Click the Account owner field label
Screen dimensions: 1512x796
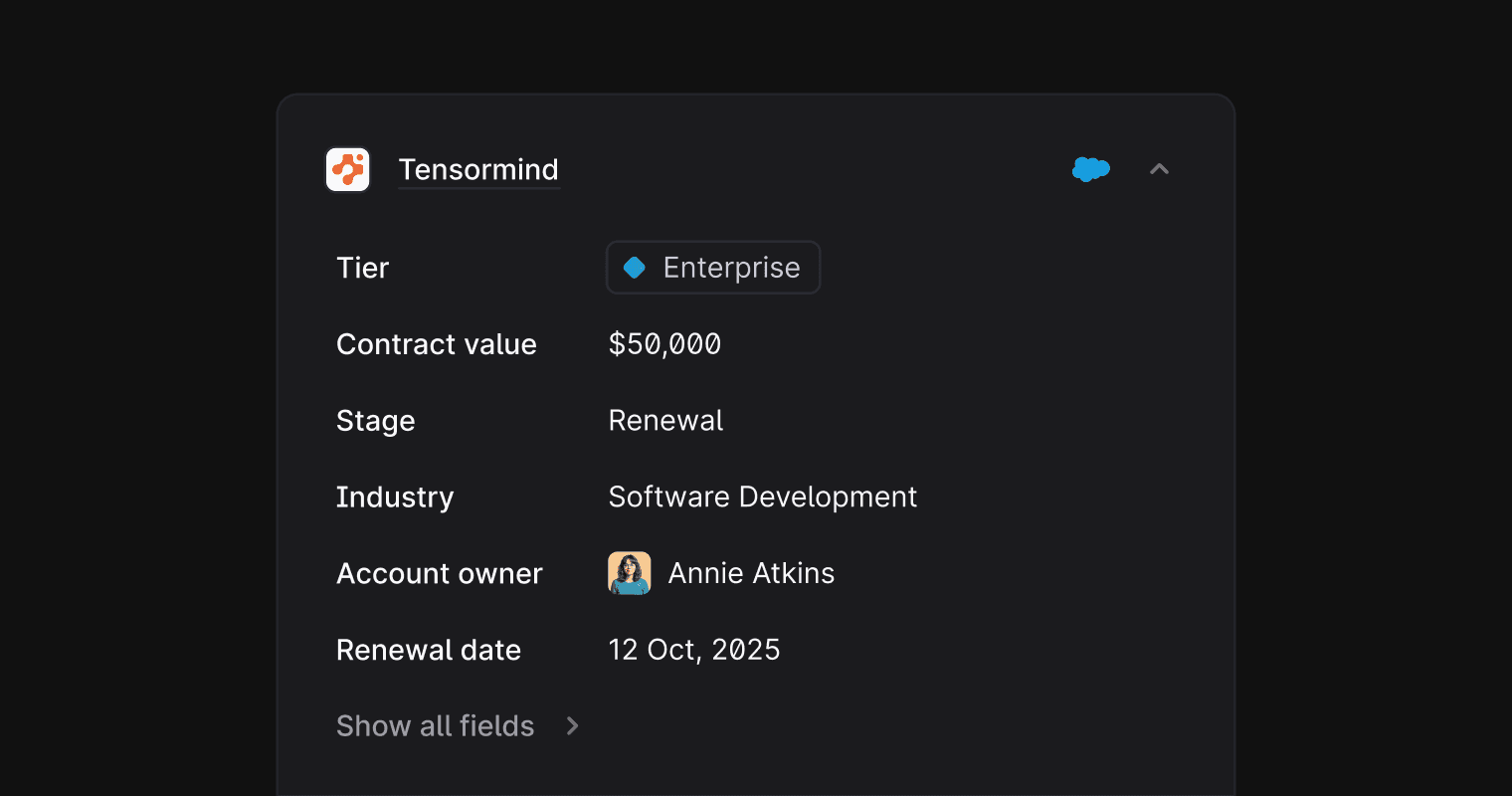coord(440,573)
